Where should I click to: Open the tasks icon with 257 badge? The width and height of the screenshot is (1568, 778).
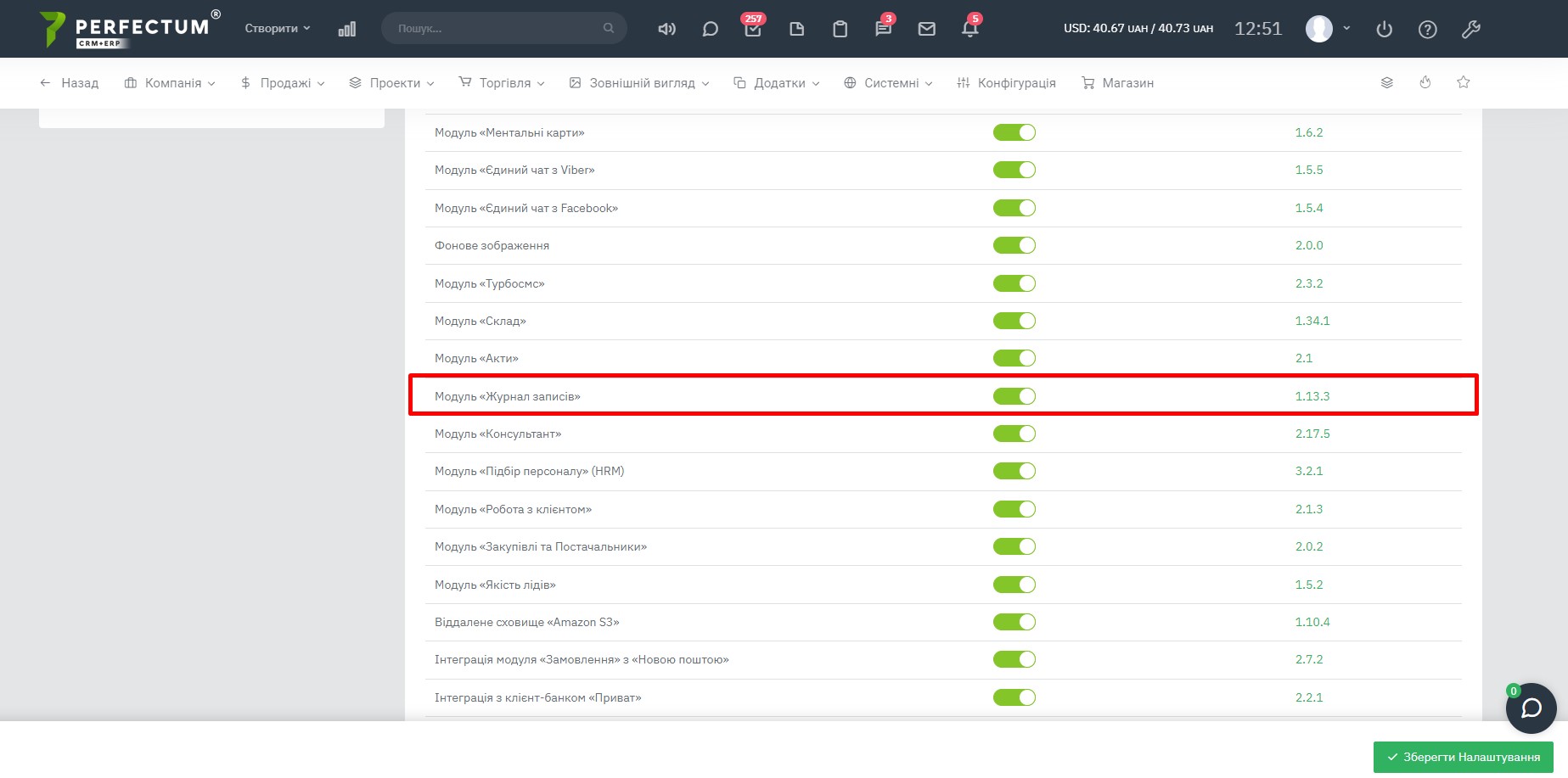tap(753, 29)
